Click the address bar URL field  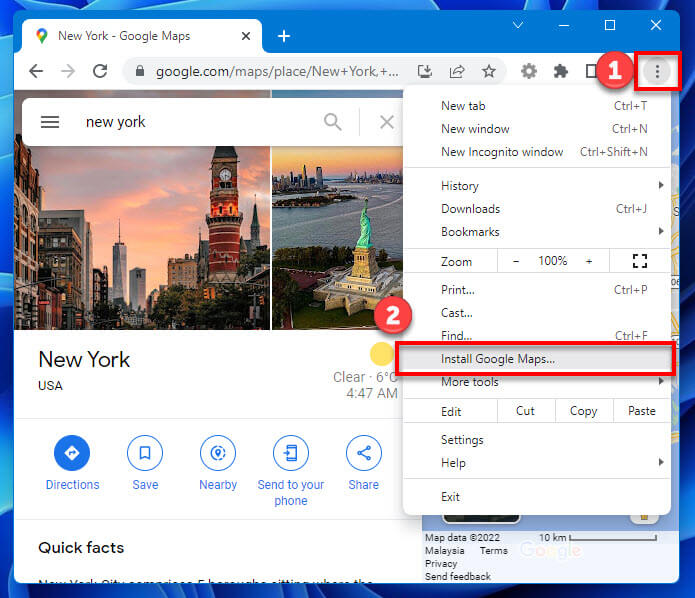pyautogui.click(x=277, y=71)
